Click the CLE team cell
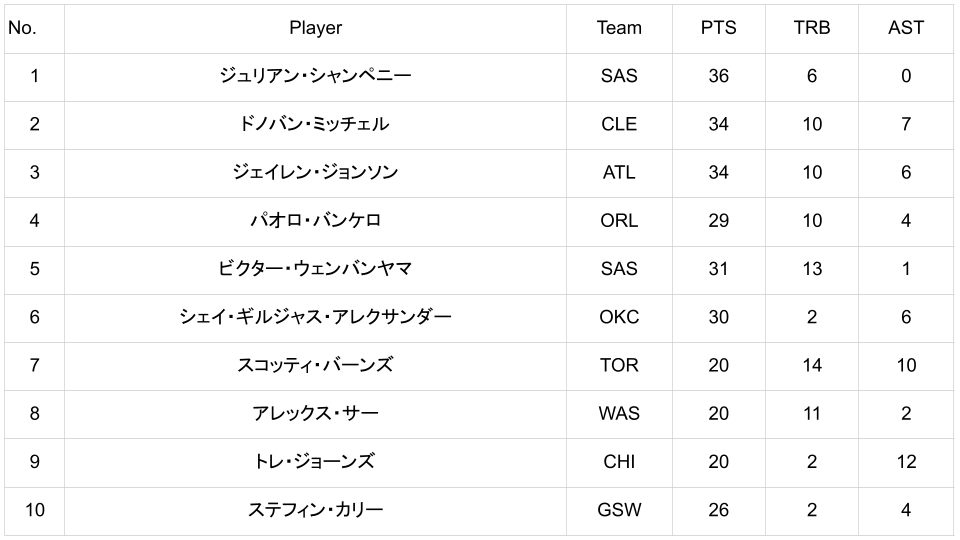 click(x=619, y=124)
